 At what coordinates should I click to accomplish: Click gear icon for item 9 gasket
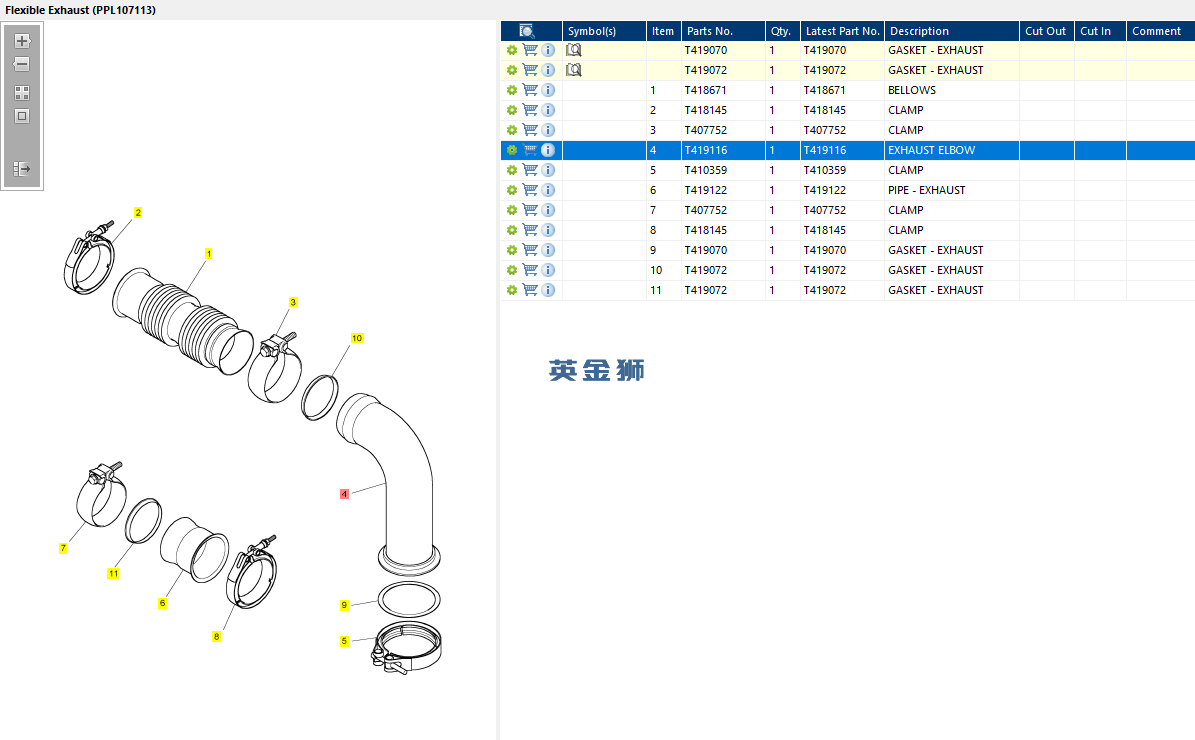(x=511, y=250)
